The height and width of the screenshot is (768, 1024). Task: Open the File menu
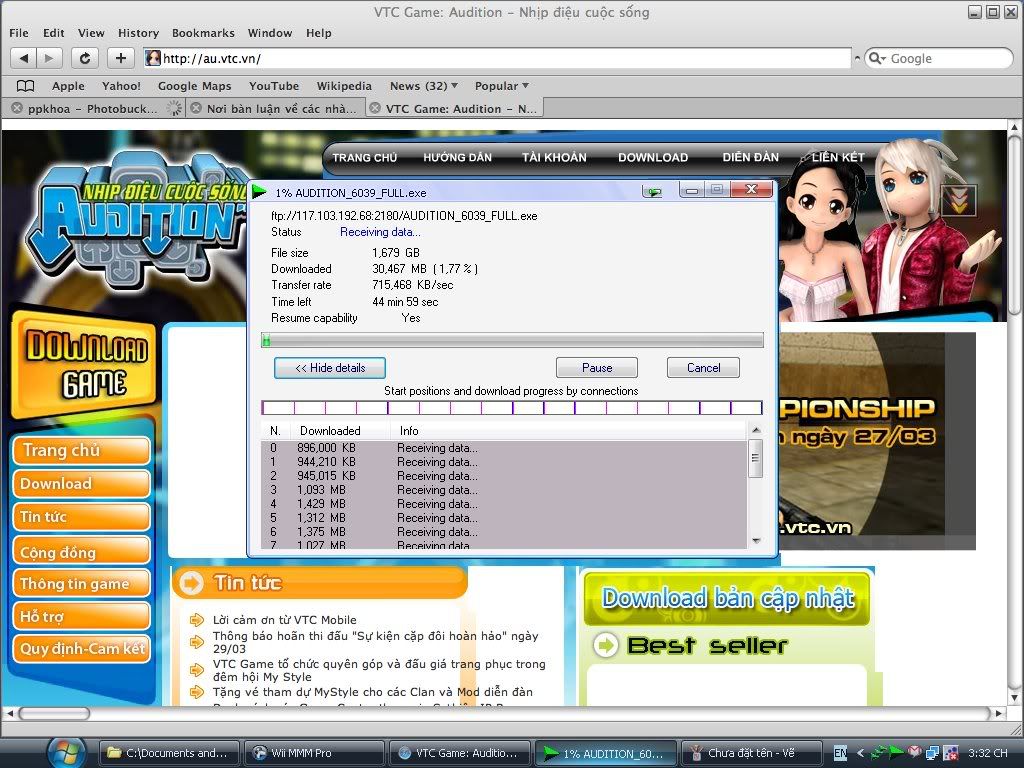coord(18,33)
